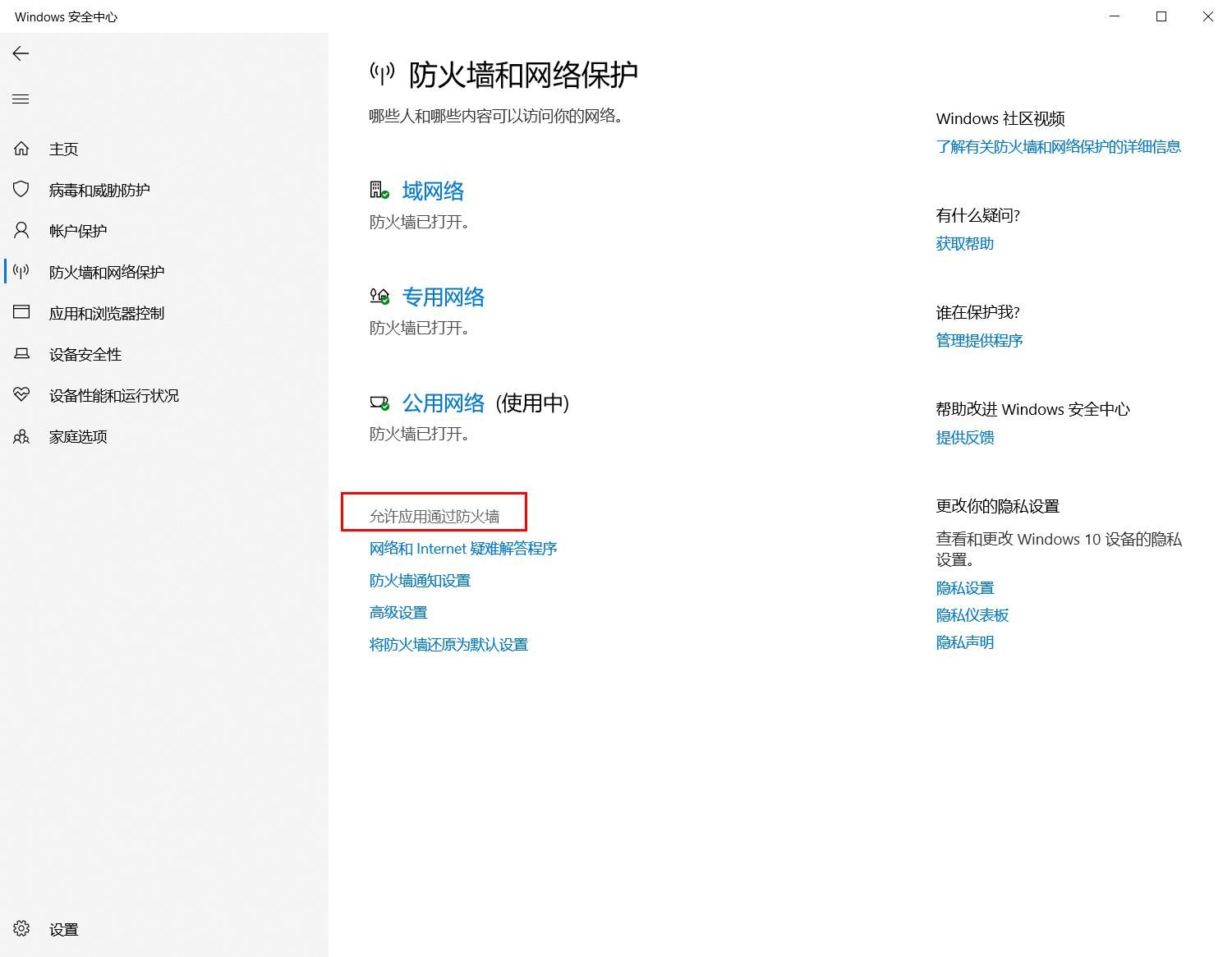1232x957 pixels.
Task: Open 高级设置 for the firewall
Action: (398, 612)
